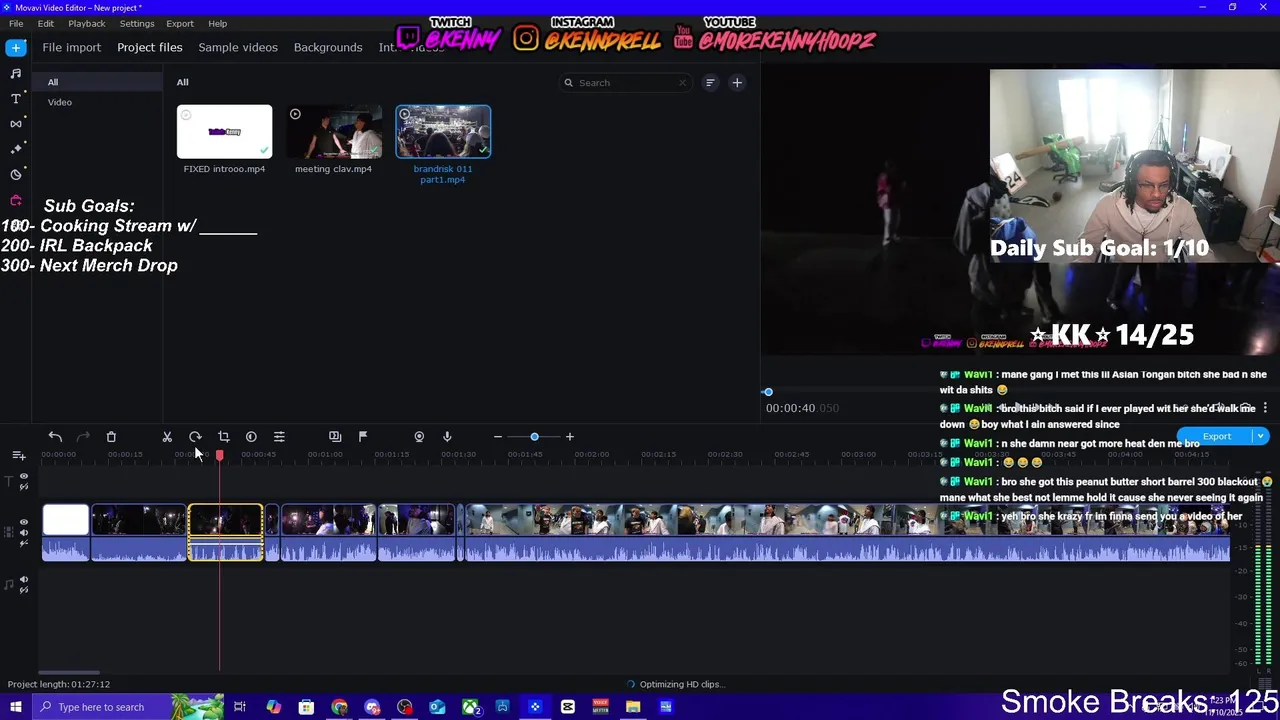Open the Settings menu
This screenshot has height=720, width=1280.
tap(137, 23)
